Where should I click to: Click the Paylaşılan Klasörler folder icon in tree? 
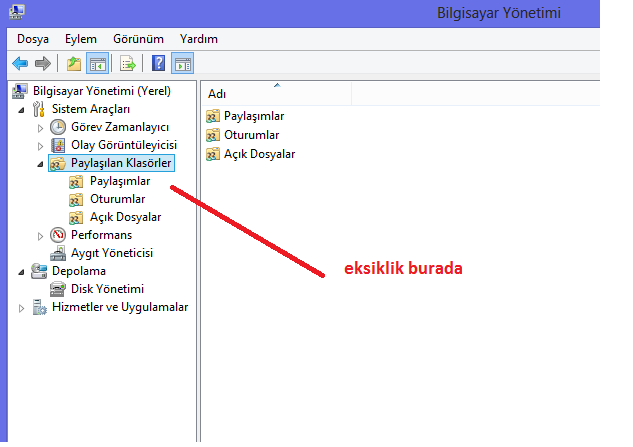pyautogui.click(x=58, y=164)
